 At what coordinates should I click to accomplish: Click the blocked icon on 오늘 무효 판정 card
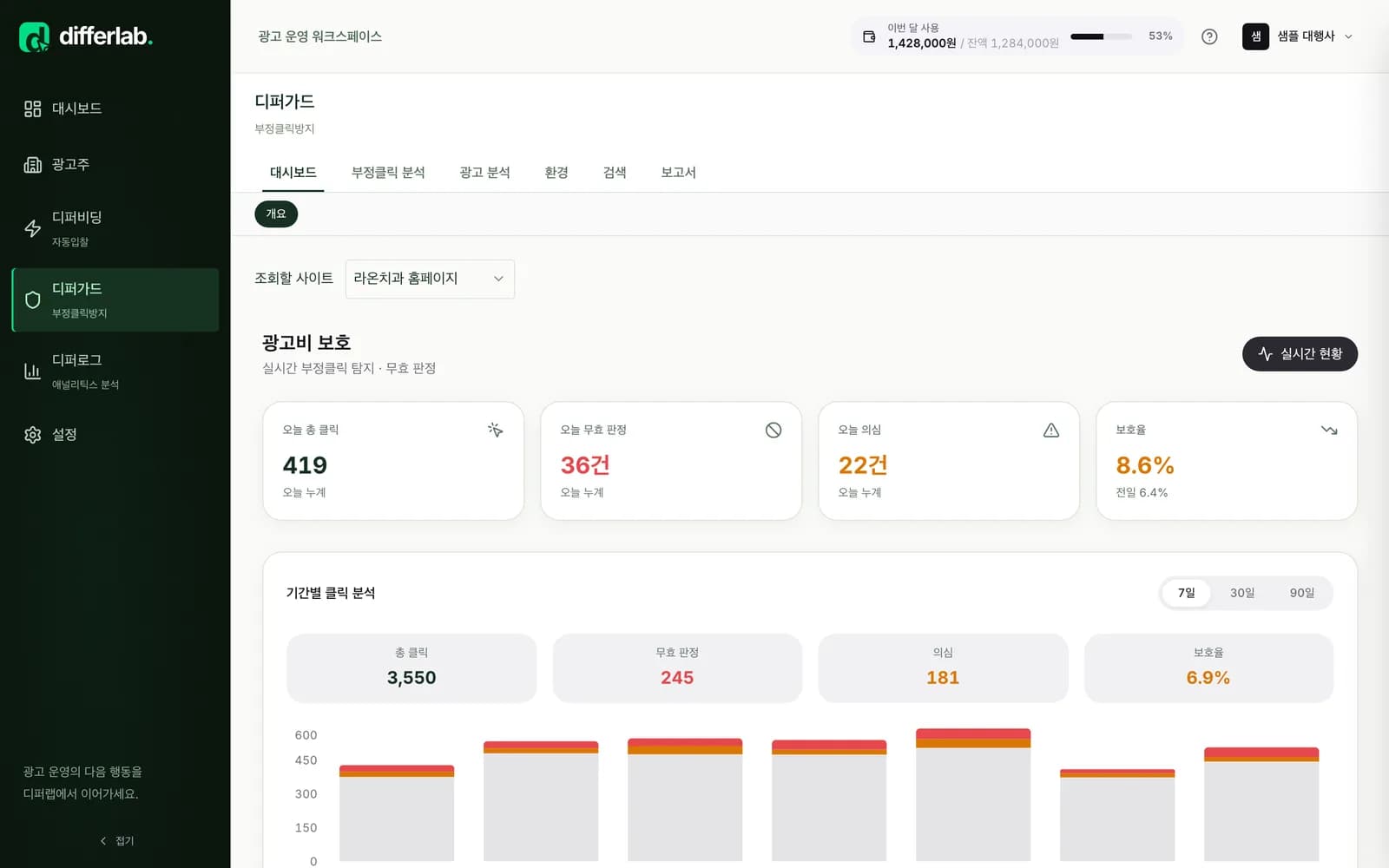773,430
